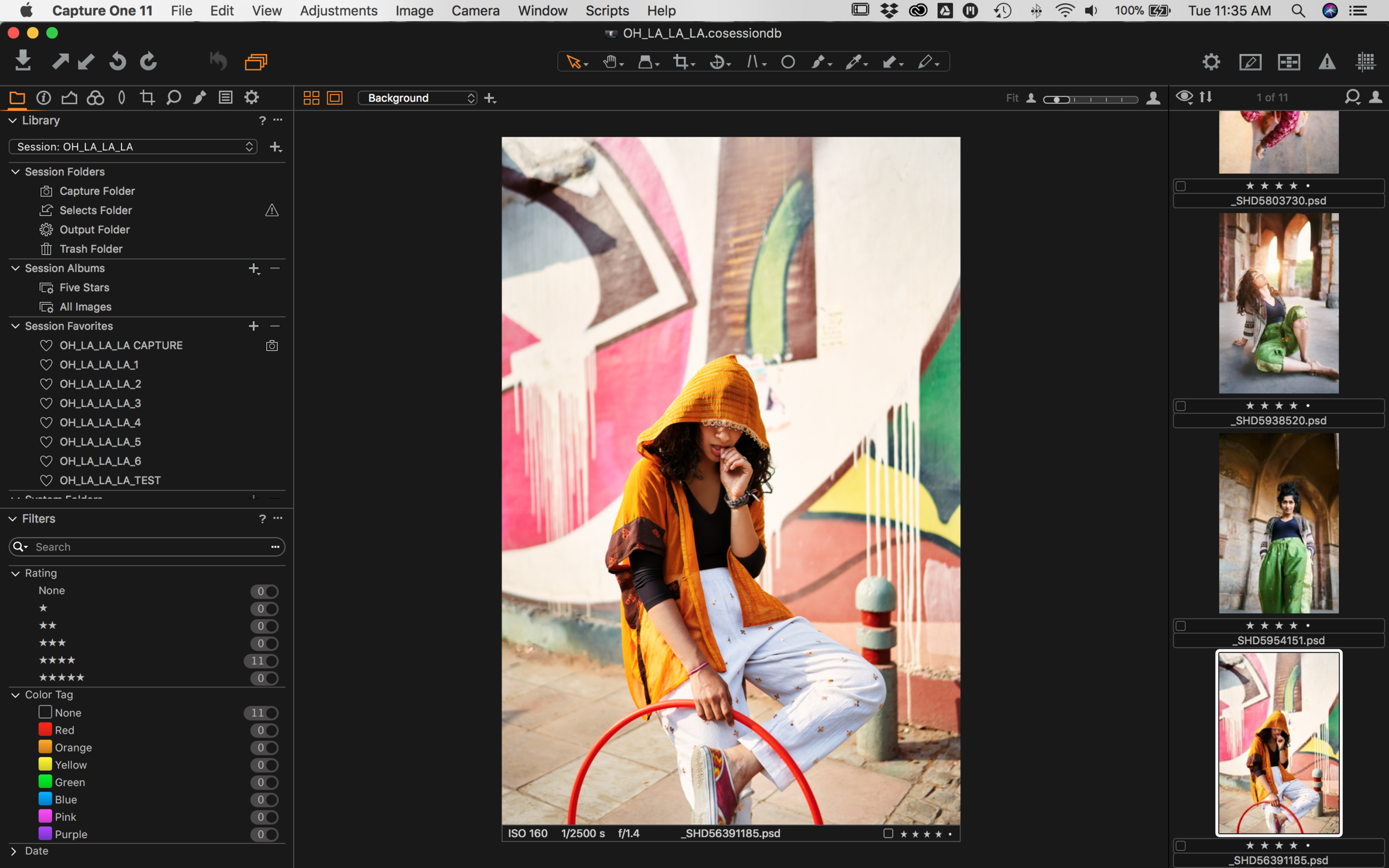This screenshot has height=868, width=1389.
Task: Expand the Date filter group
Action: [14, 851]
